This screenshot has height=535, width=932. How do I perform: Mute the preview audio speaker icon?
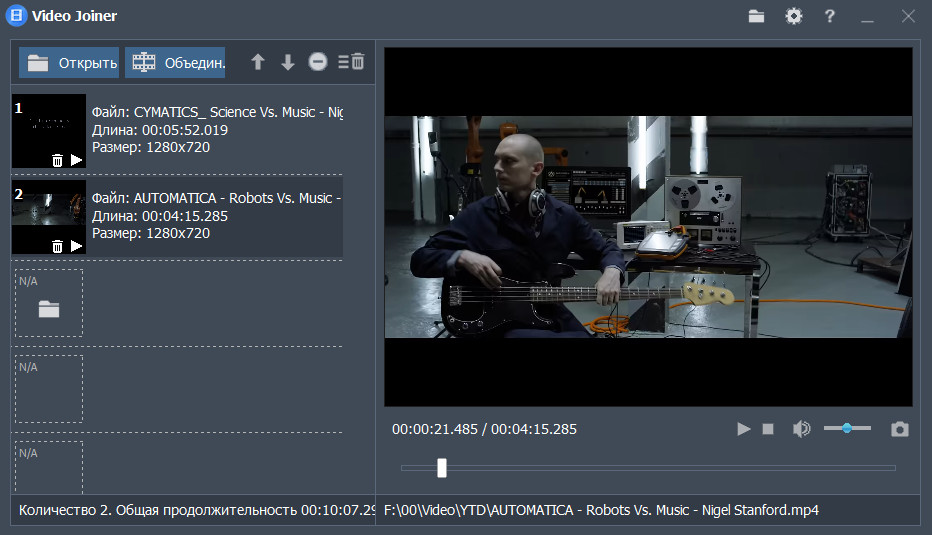(801, 429)
